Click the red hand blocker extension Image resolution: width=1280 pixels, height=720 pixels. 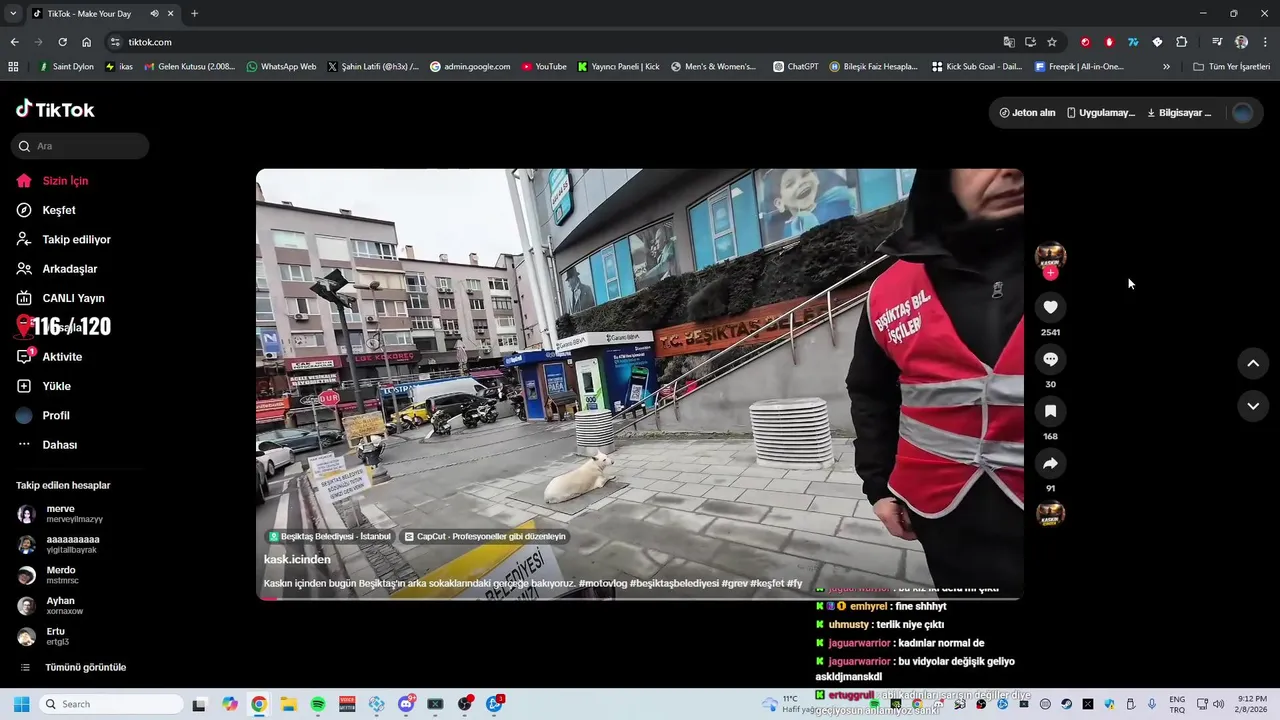tap(1109, 42)
